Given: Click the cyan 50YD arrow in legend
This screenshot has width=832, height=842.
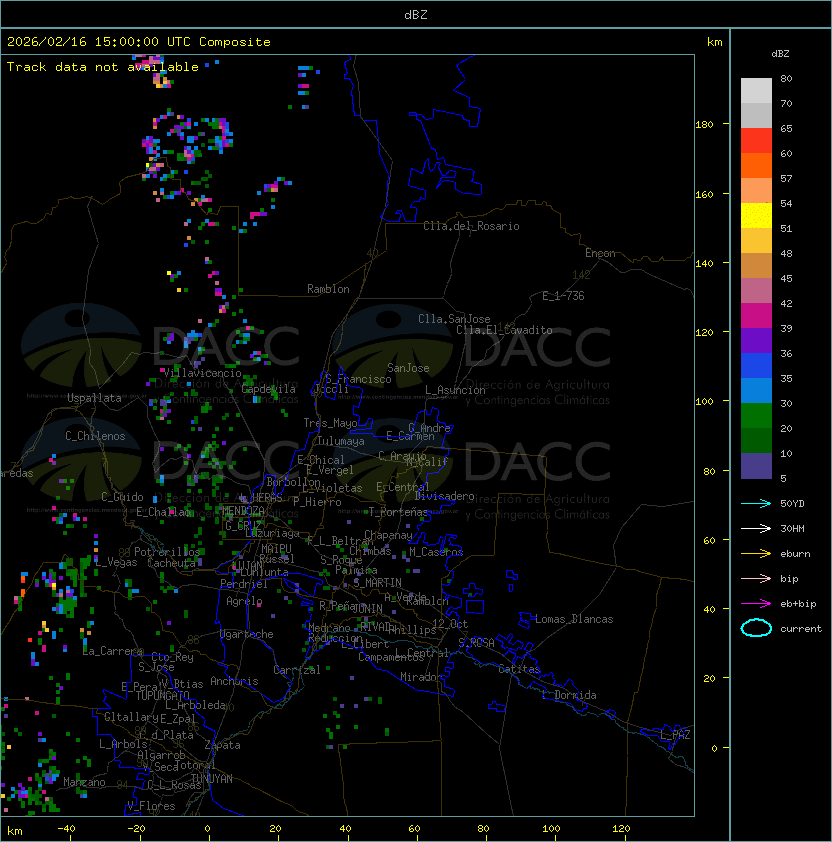Looking at the screenshot, I should (x=756, y=503).
